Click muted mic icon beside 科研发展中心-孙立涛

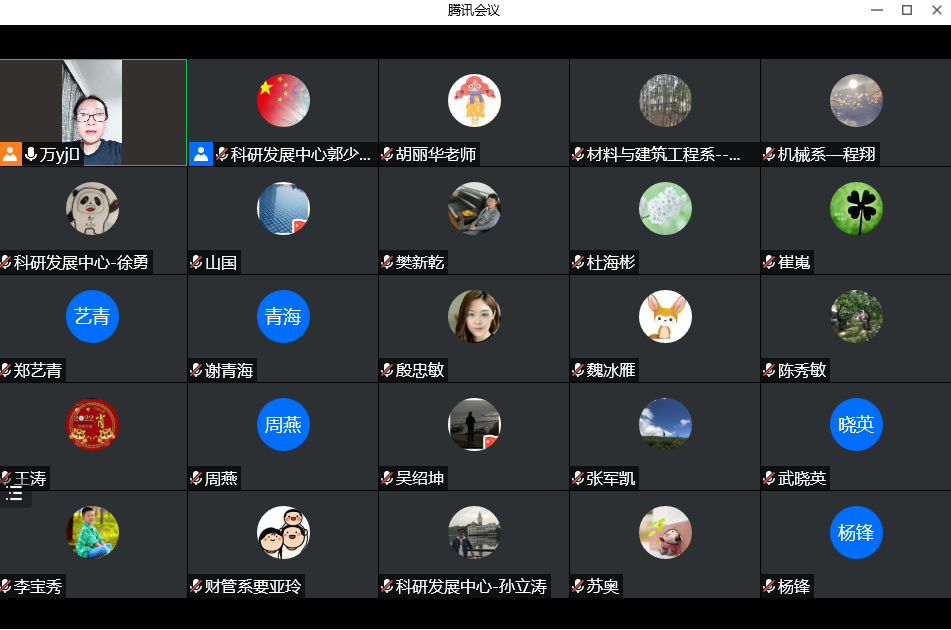click(387, 586)
